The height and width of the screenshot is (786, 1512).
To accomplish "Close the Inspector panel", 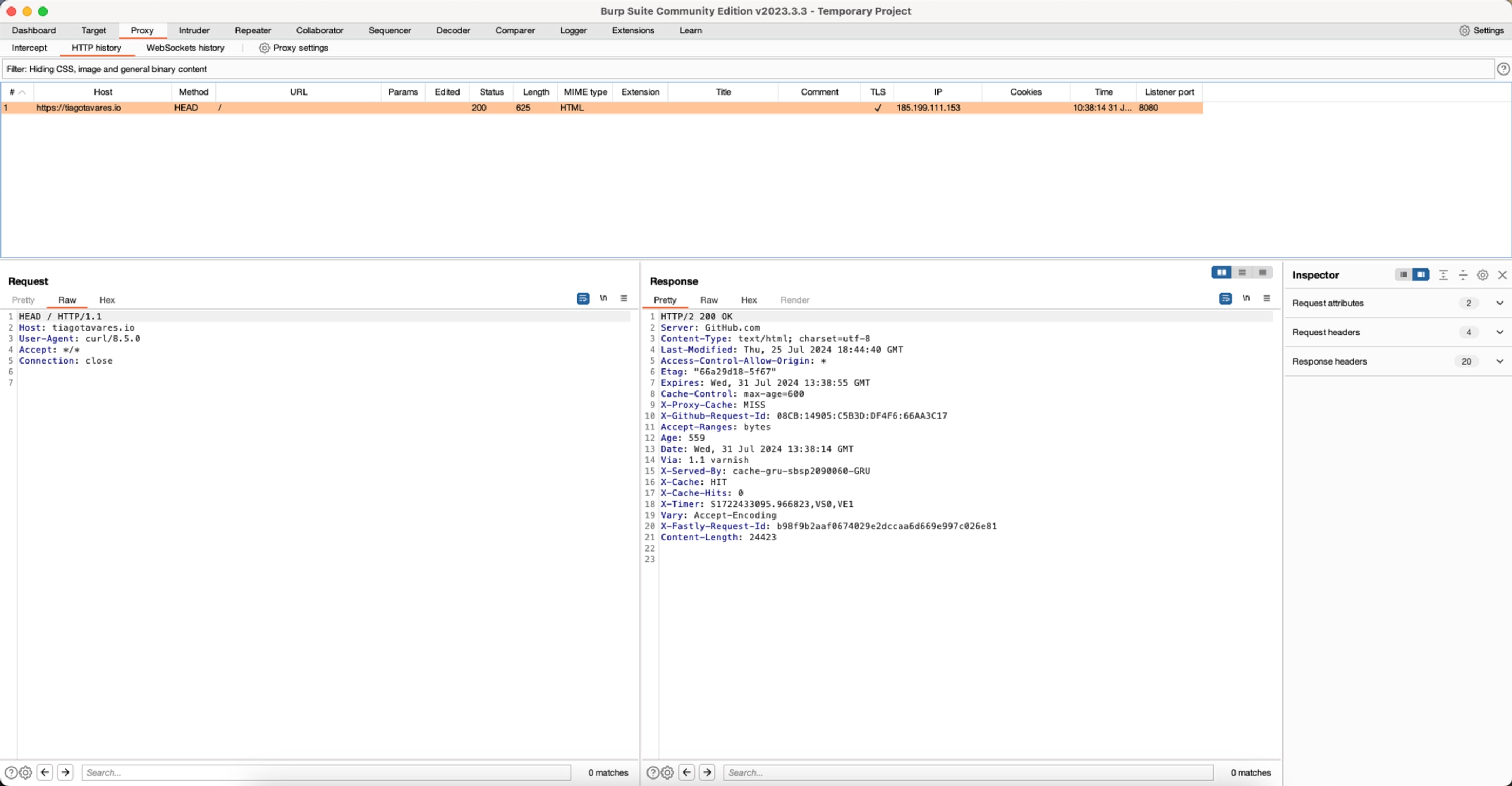I will pos(1502,275).
